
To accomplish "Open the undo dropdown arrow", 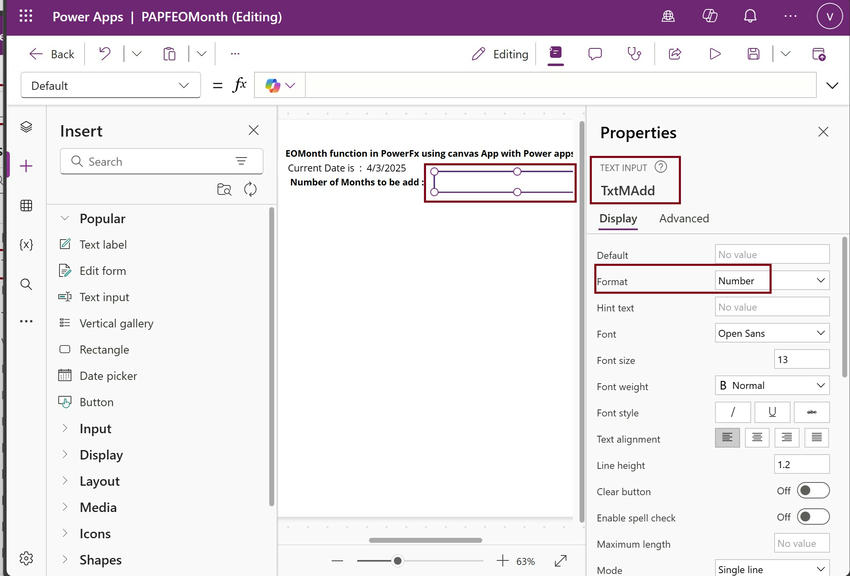I will click(137, 54).
